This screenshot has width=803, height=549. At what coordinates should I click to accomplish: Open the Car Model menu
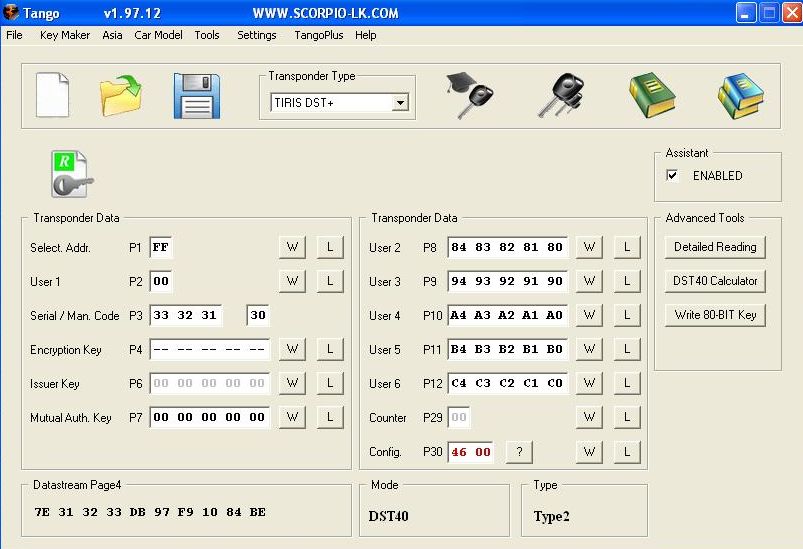tap(158, 35)
